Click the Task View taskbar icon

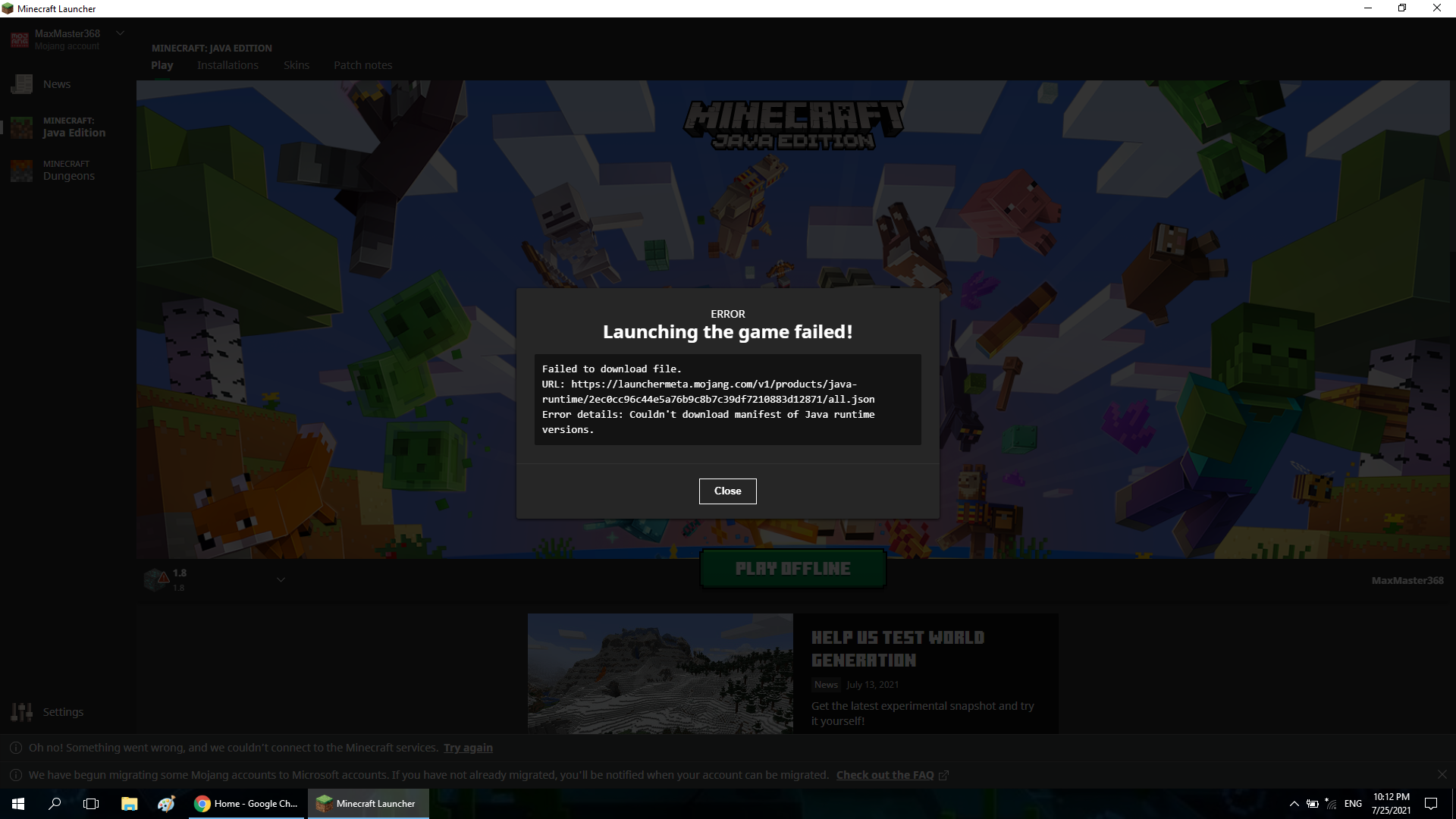point(91,804)
